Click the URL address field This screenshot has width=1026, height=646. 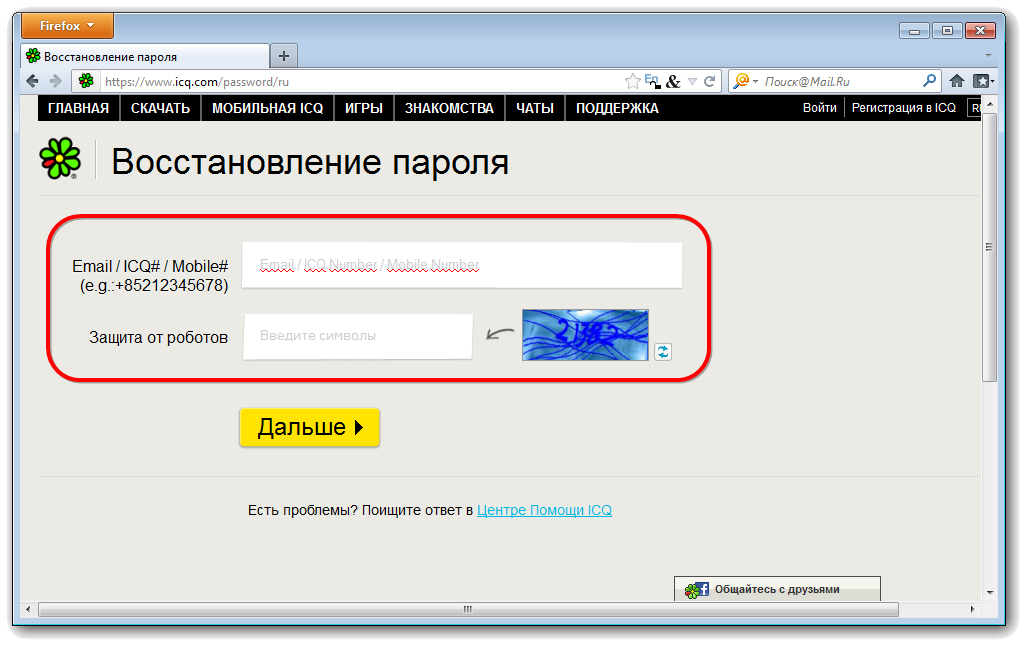pos(360,82)
